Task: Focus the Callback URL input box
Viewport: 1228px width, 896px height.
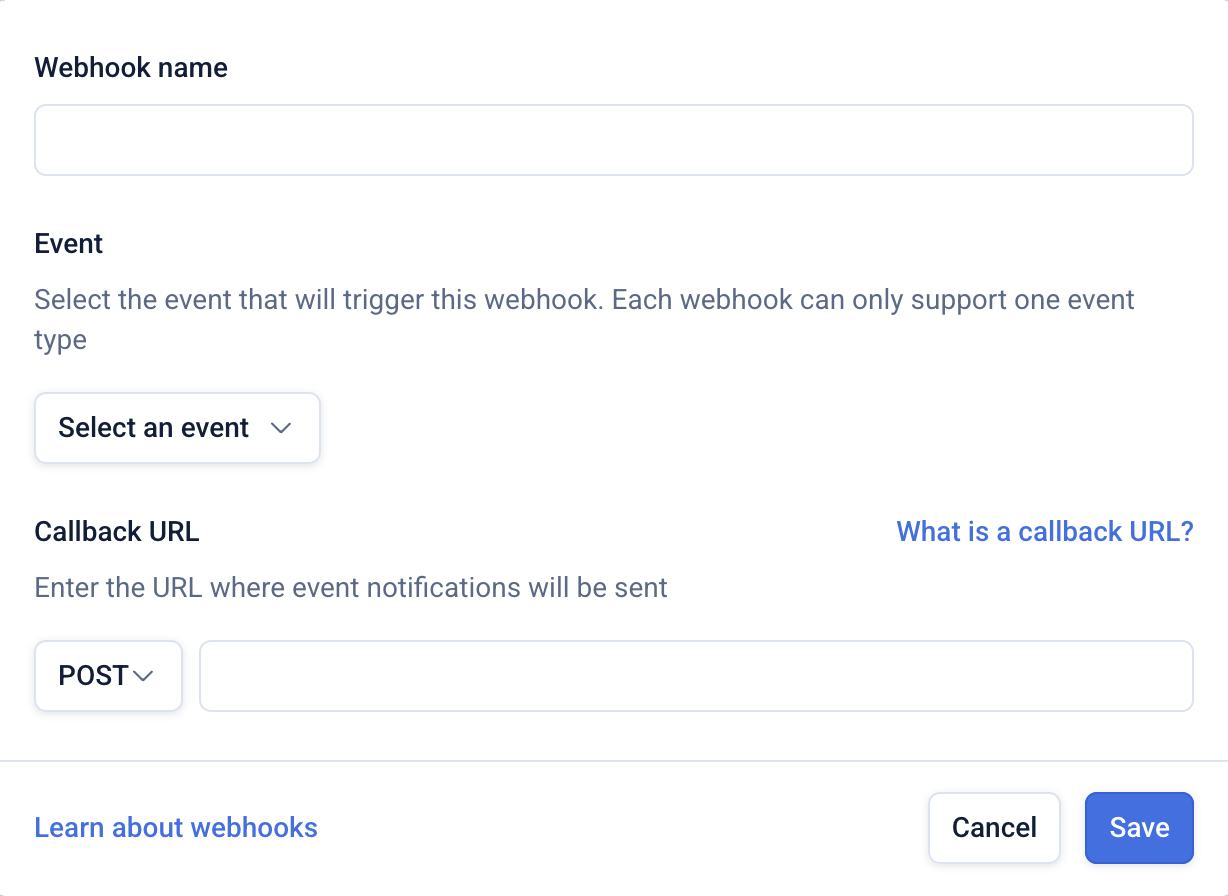Action: (x=696, y=676)
